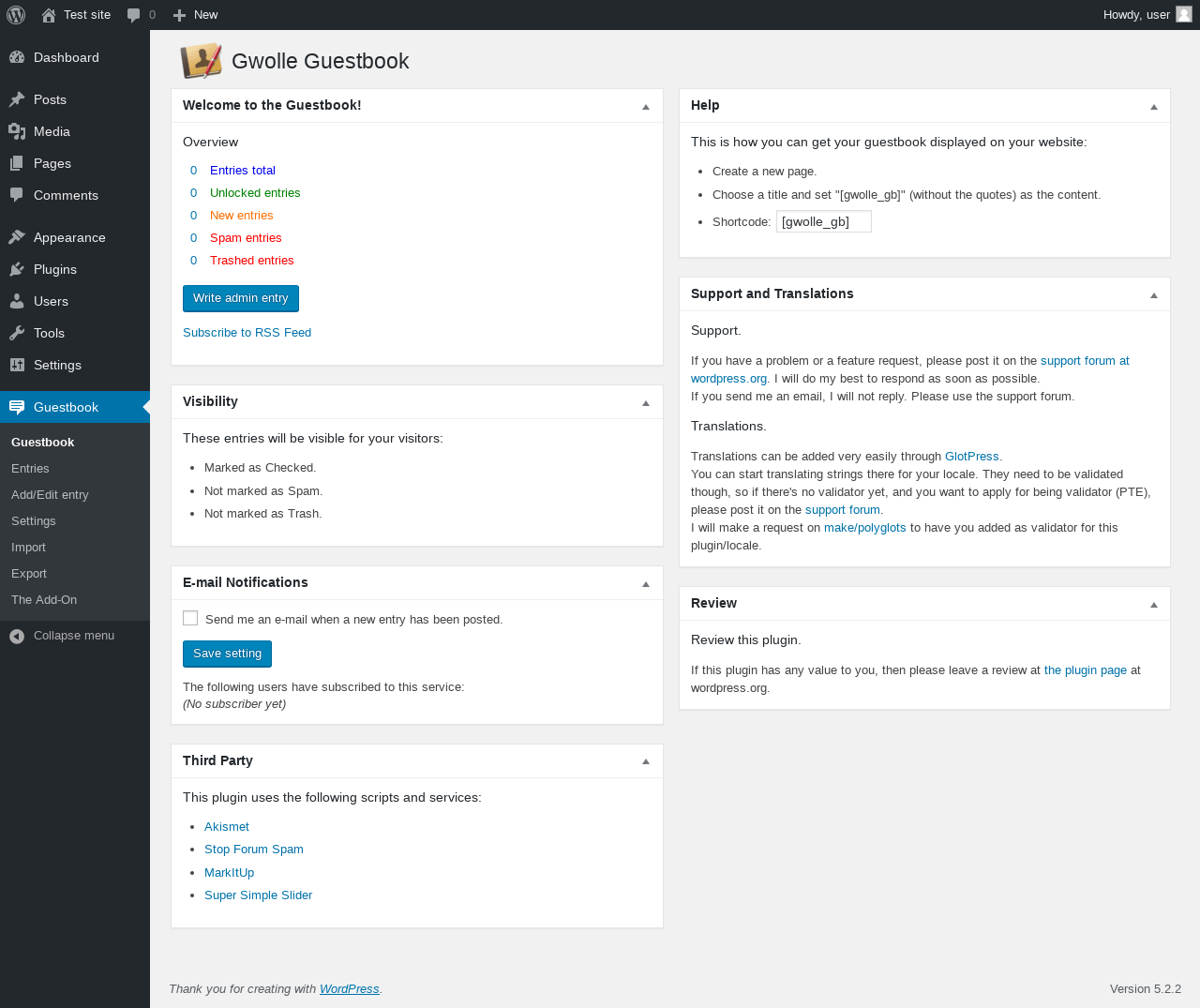Click the user avatar icon
1200x1008 pixels.
[1184, 14]
